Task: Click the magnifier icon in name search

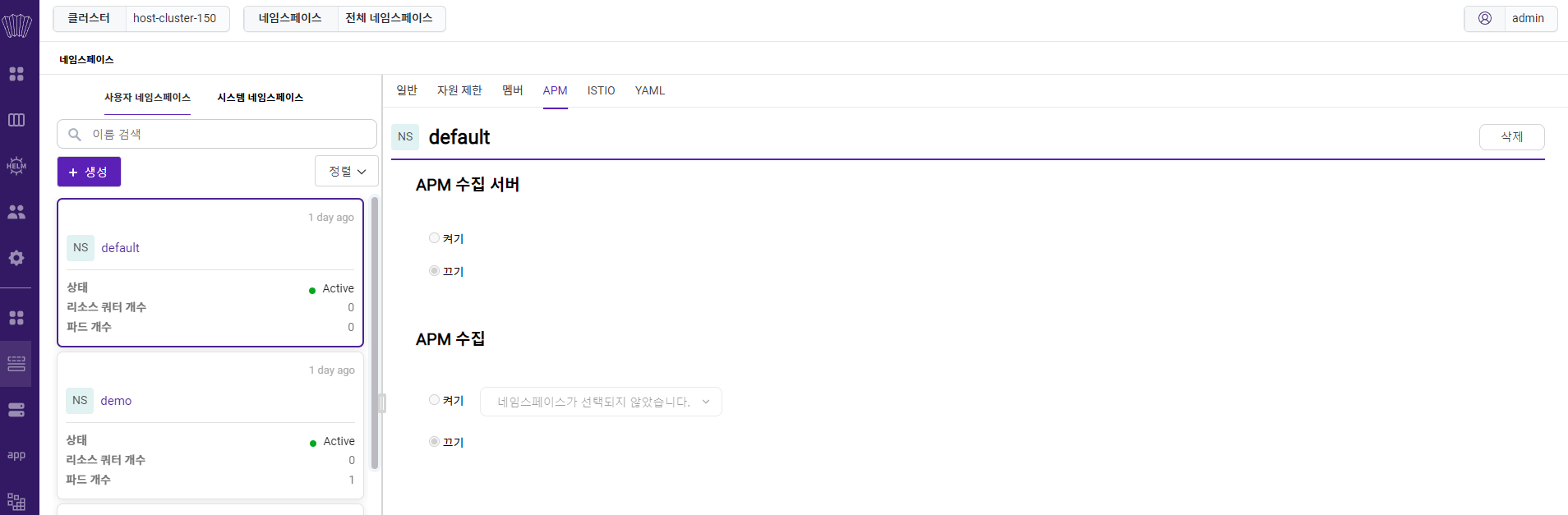Action: click(75, 135)
